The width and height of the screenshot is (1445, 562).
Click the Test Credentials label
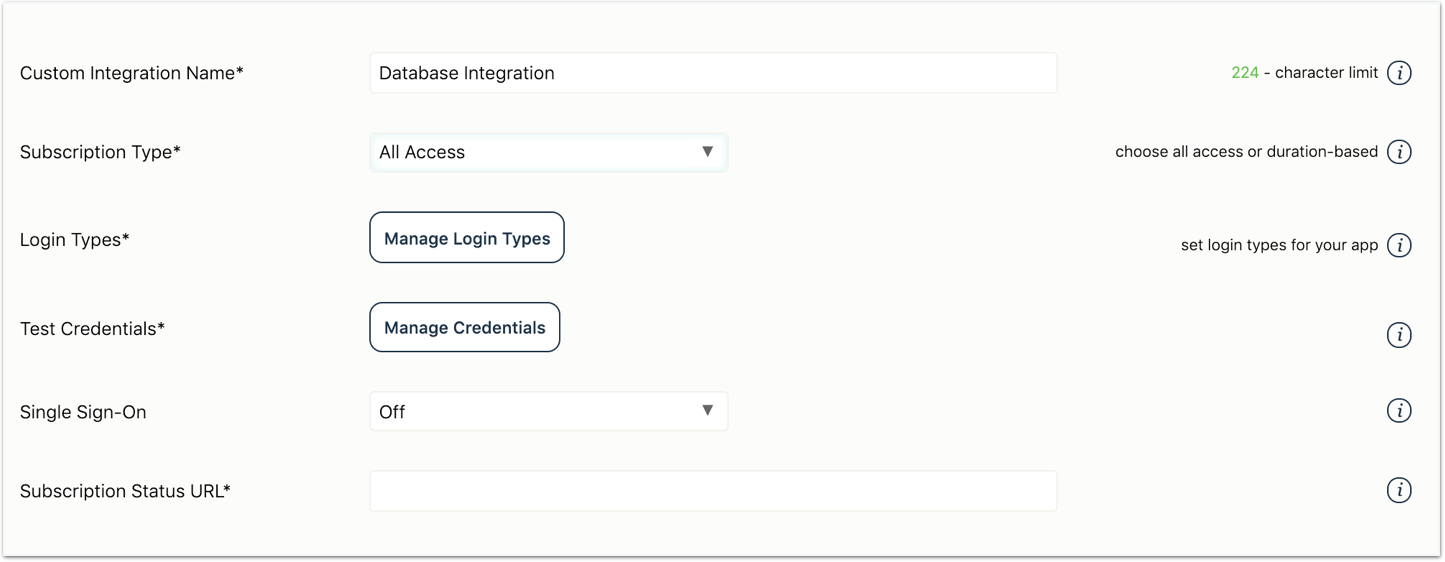[92, 328]
